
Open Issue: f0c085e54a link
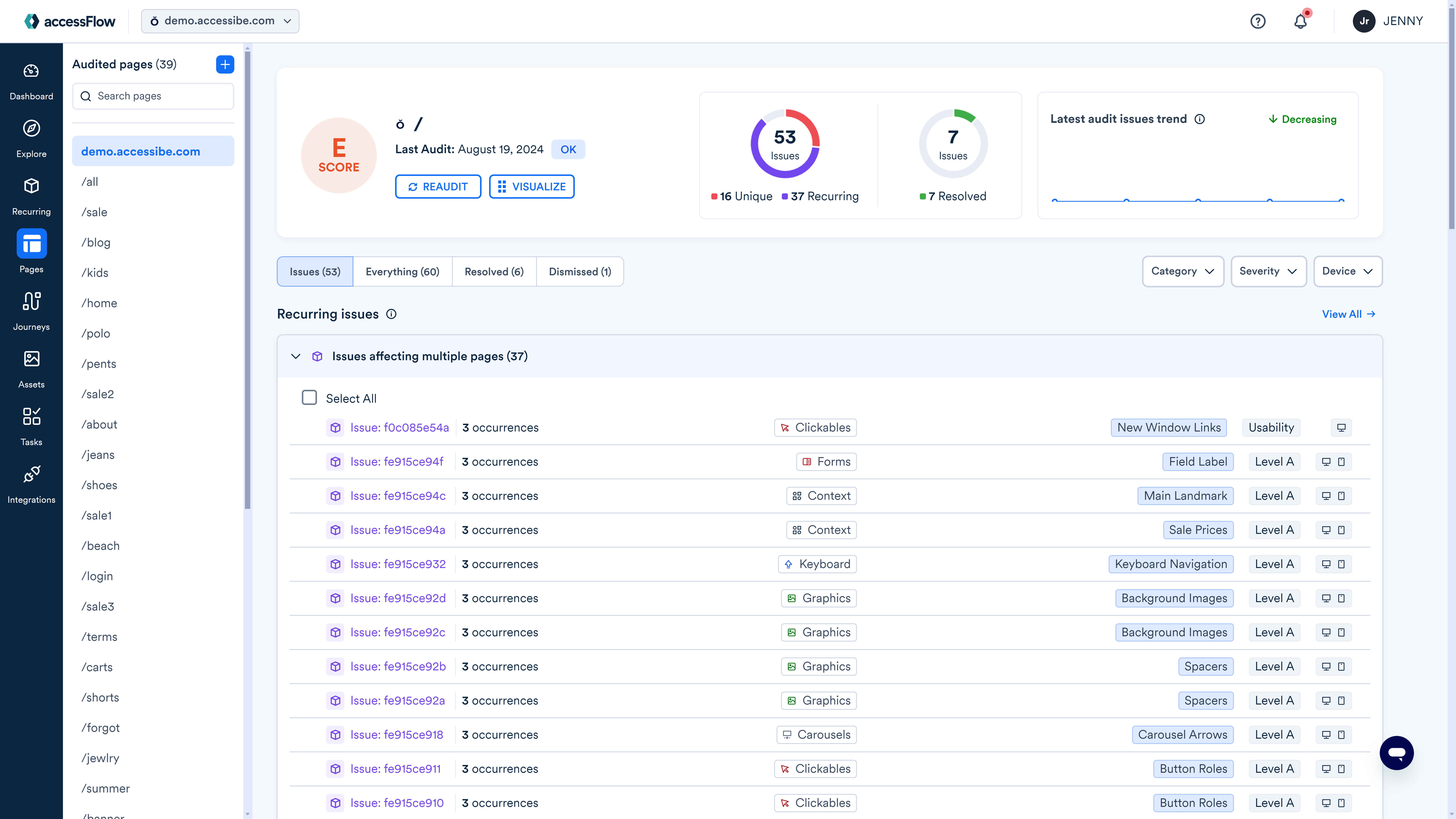[400, 428]
